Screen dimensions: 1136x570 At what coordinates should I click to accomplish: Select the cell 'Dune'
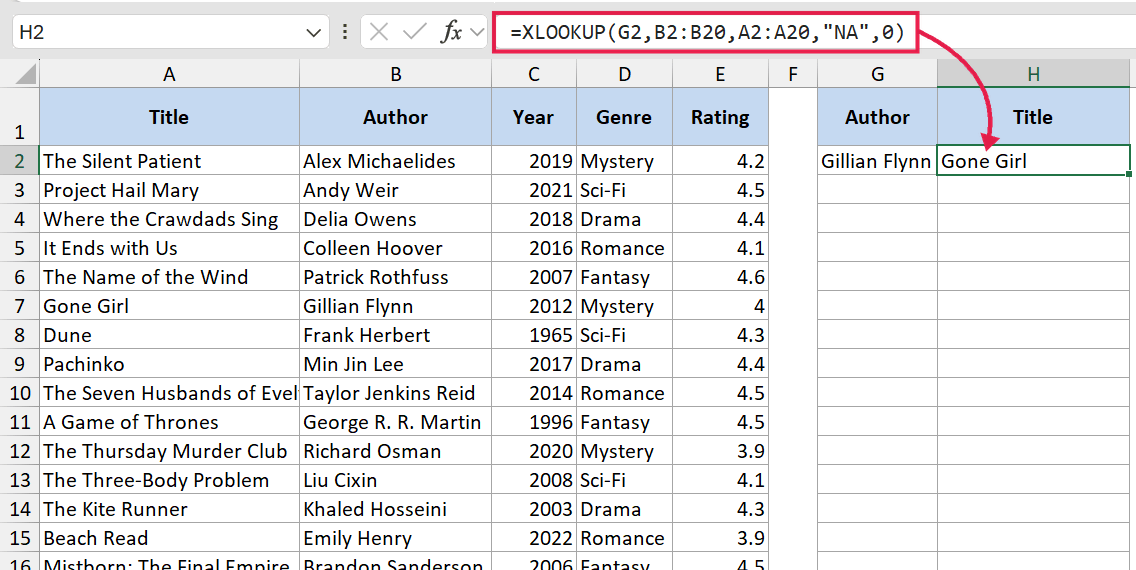pos(170,335)
